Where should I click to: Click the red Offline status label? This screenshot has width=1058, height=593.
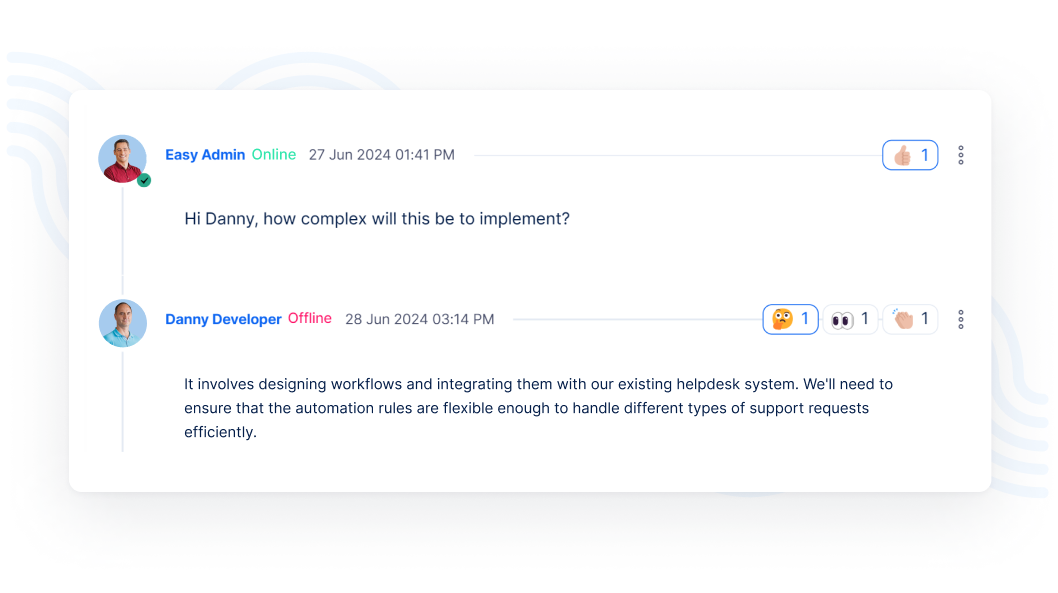[310, 318]
